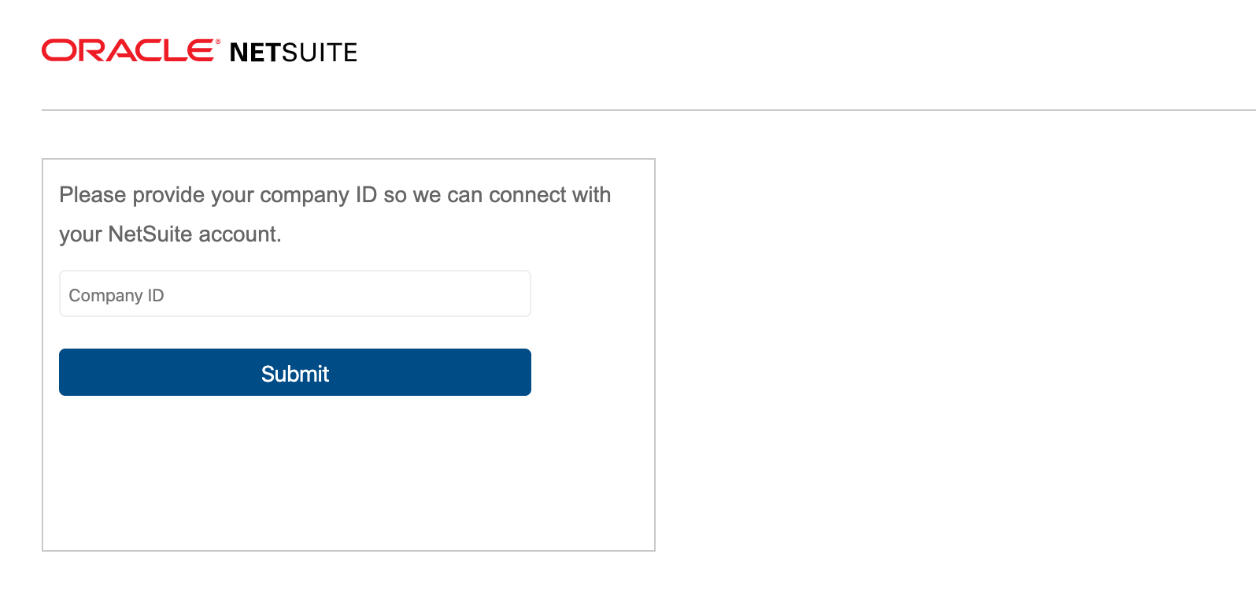
Task: Focus the Company ID input field
Action: tap(295, 294)
